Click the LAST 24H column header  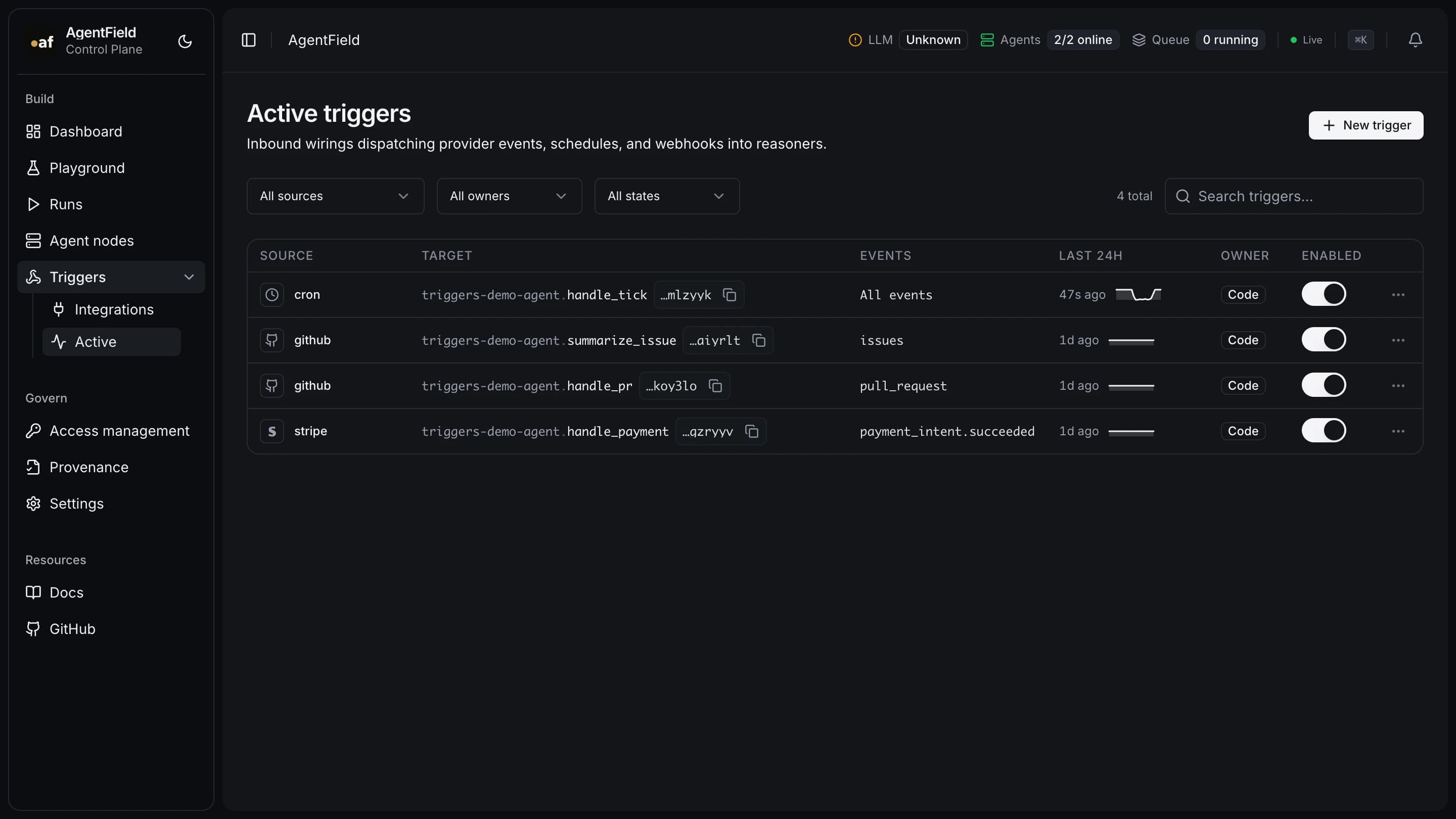[x=1090, y=255]
